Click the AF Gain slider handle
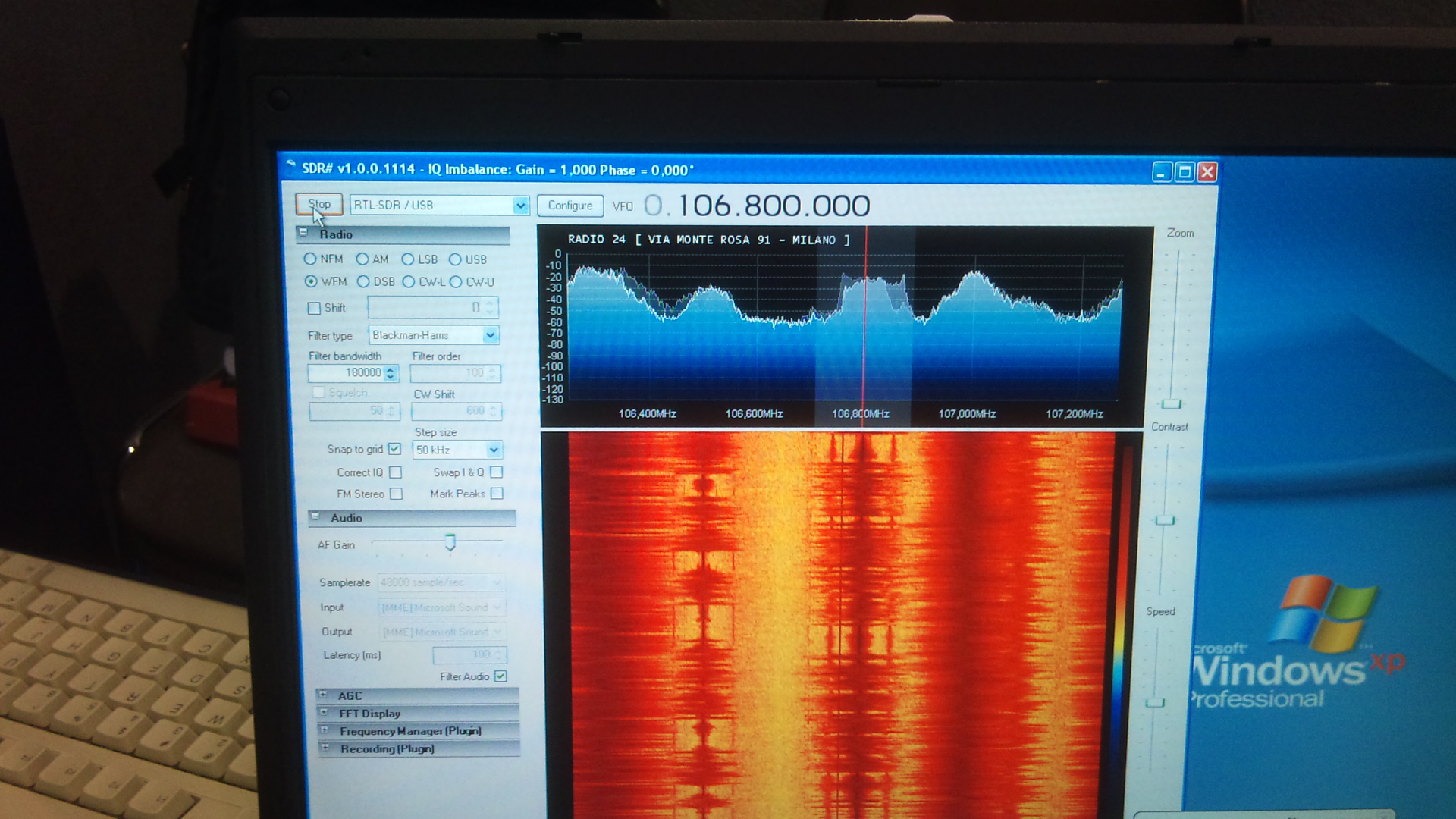1456x819 pixels. click(x=450, y=542)
